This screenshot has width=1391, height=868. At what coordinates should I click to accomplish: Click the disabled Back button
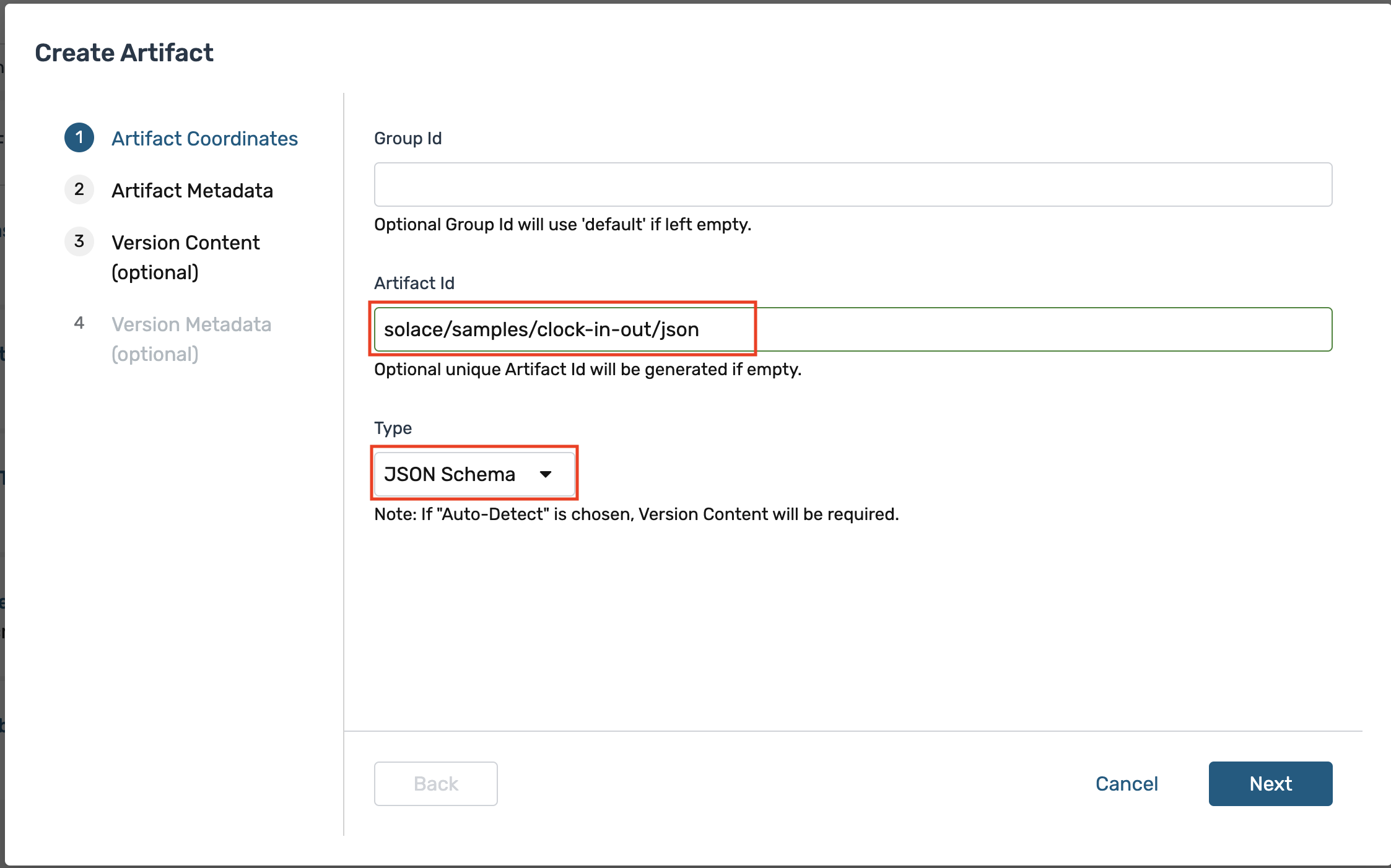[x=435, y=784]
